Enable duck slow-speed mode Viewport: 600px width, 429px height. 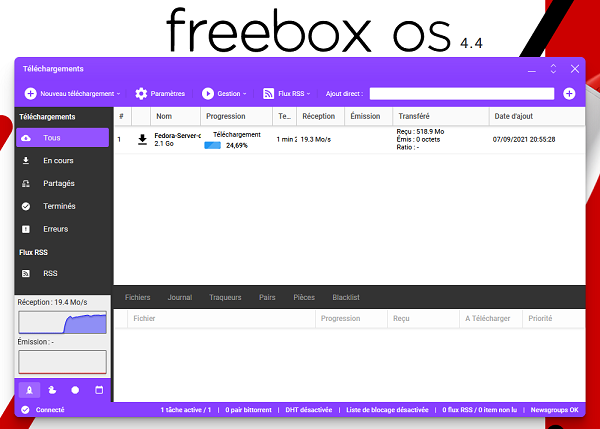click(x=52, y=390)
